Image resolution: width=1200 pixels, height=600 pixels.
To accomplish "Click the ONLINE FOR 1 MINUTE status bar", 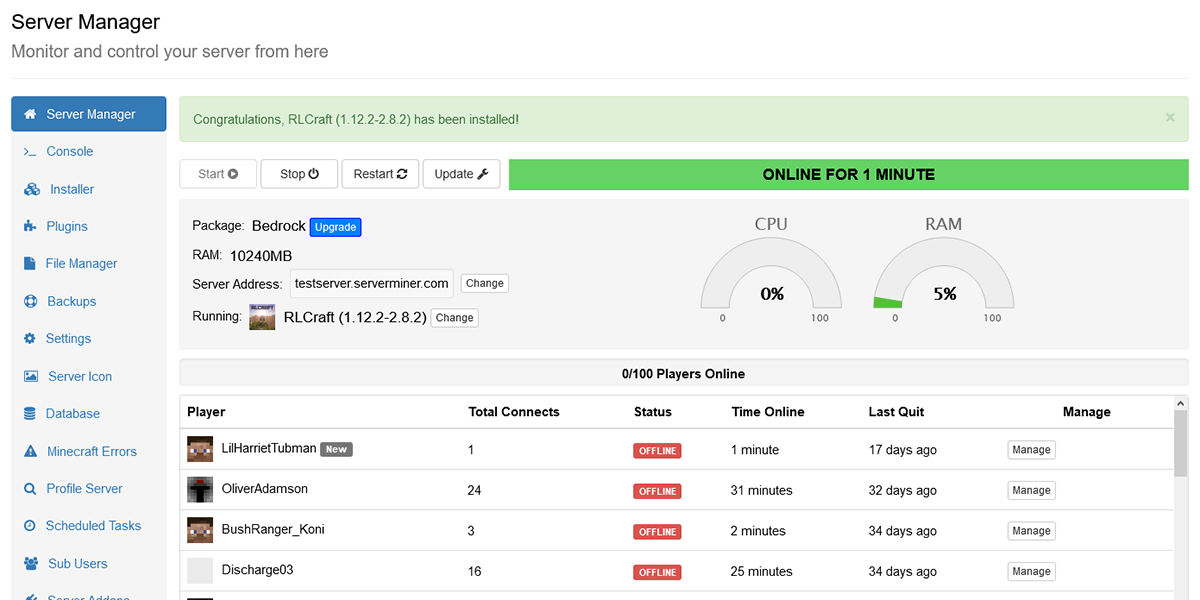I will pyautogui.click(x=849, y=174).
